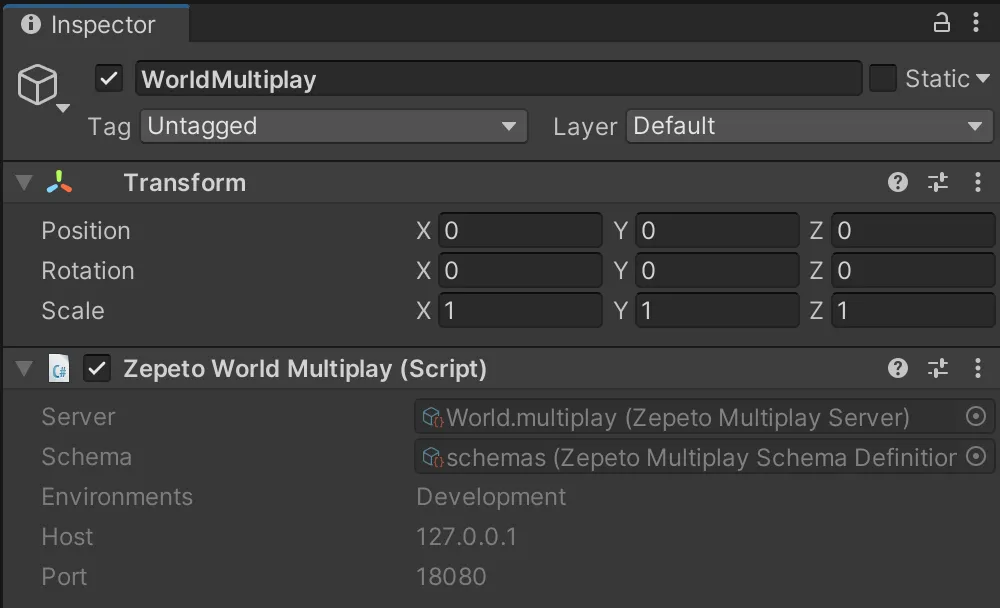
Task: Enable the Static checkbox
Action: (x=883, y=78)
